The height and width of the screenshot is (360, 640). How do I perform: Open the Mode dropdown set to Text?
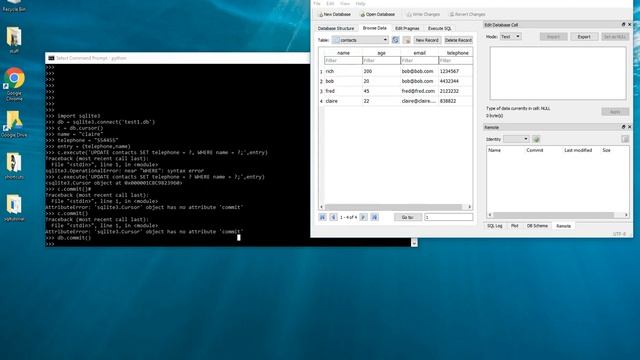click(510, 37)
